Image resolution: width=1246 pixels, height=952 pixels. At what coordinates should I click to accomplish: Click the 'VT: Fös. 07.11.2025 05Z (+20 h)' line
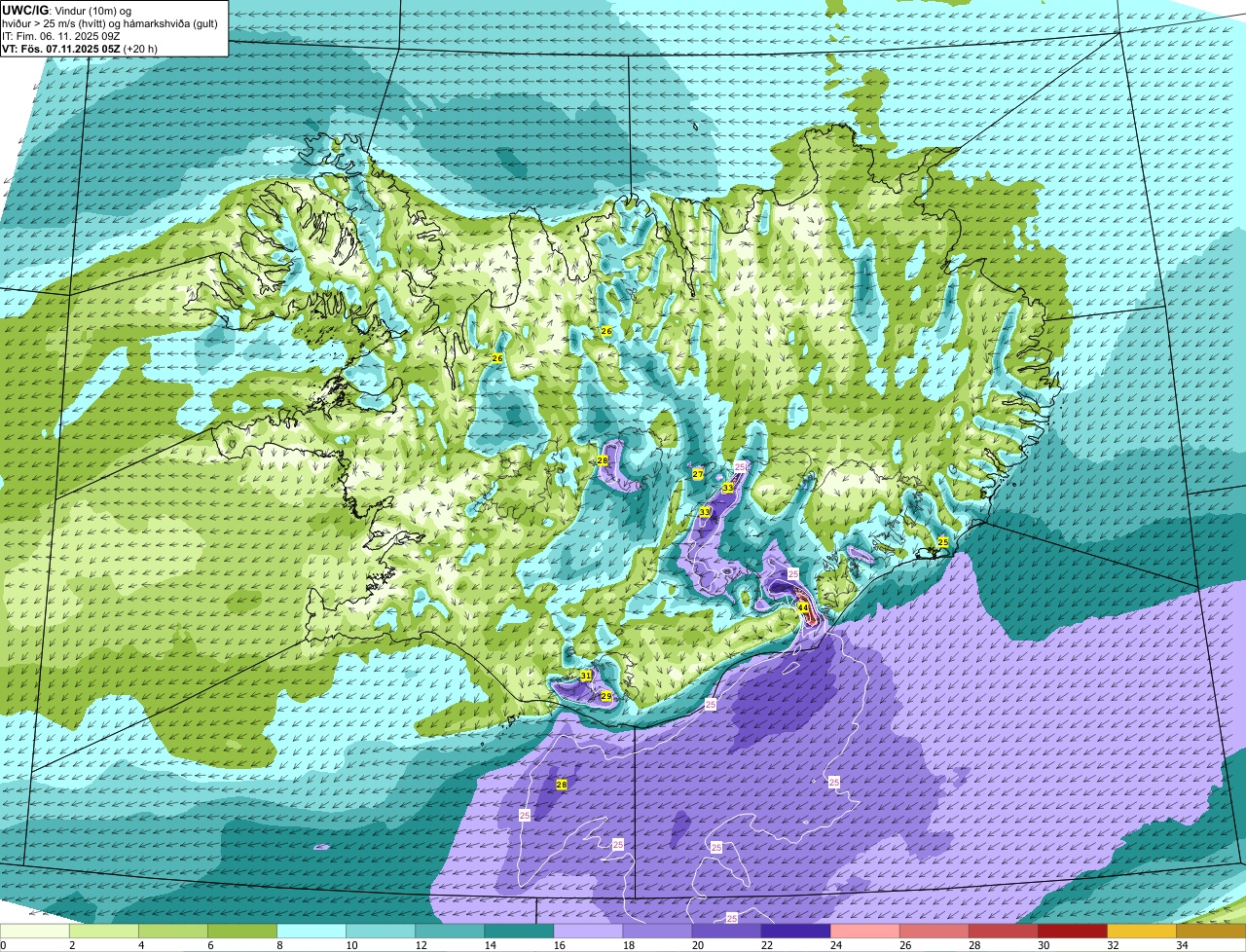pyautogui.click(x=80, y=48)
